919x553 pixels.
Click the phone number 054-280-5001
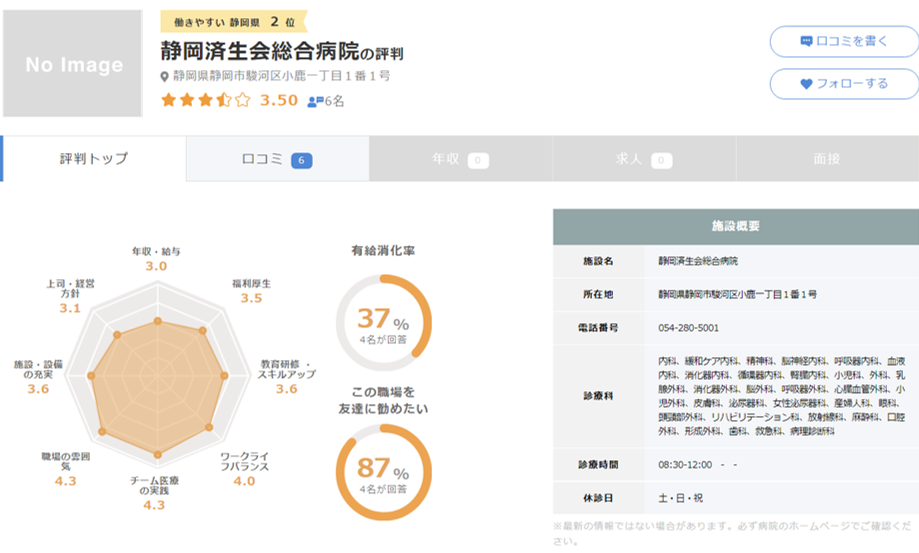coord(688,327)
